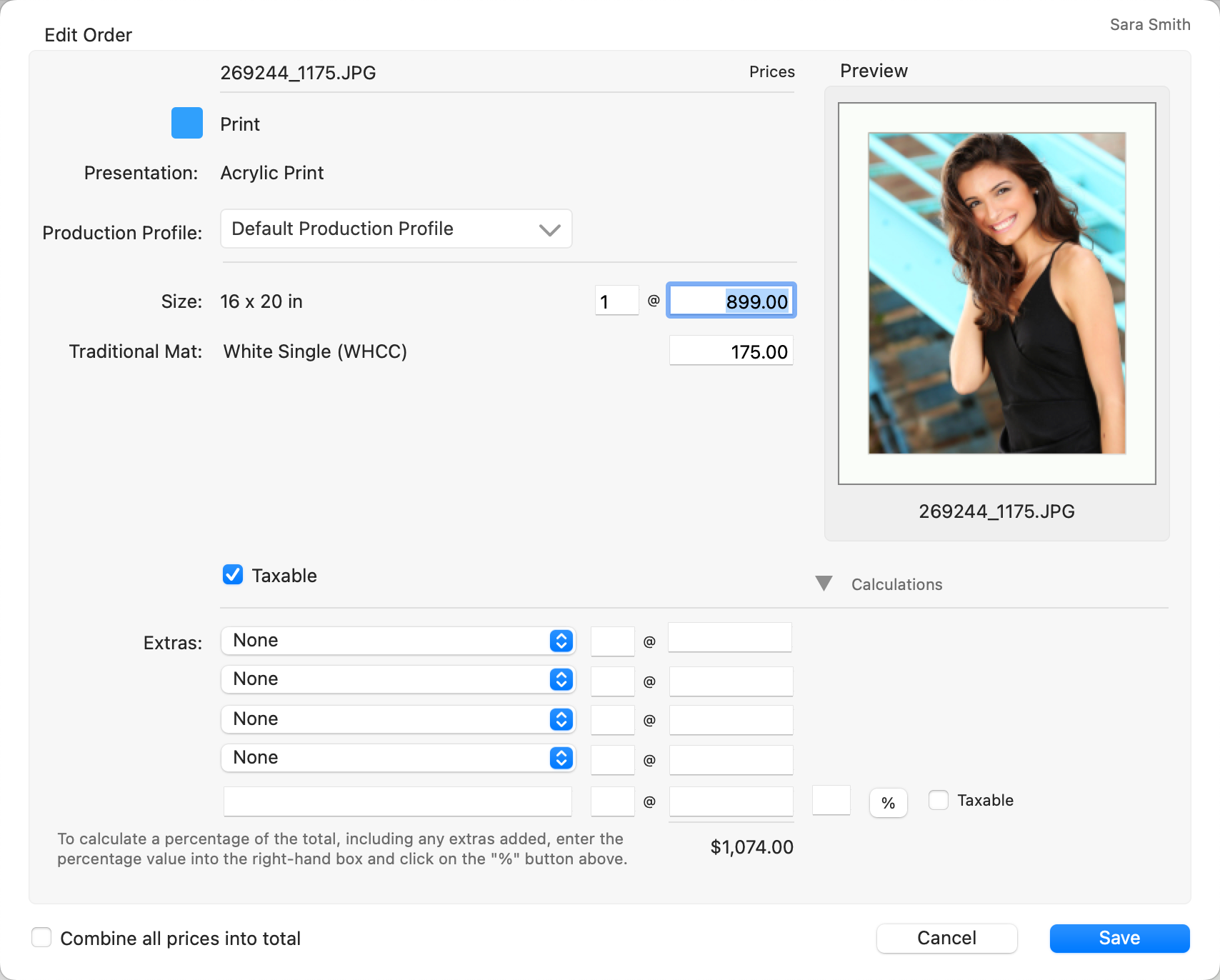This screenshot has width=1220, height=980.
Task: Enable Taxable checkbox for custom extra
Action: pos(939,800)
